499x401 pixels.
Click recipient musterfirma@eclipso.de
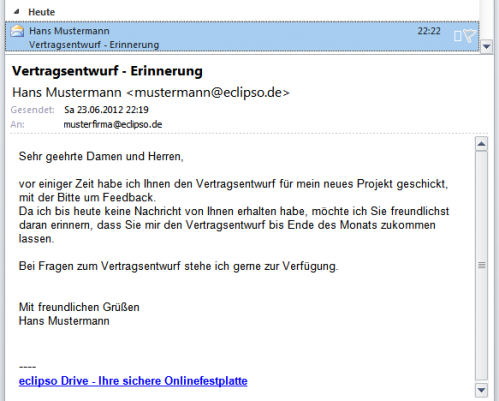coord(113,124)
